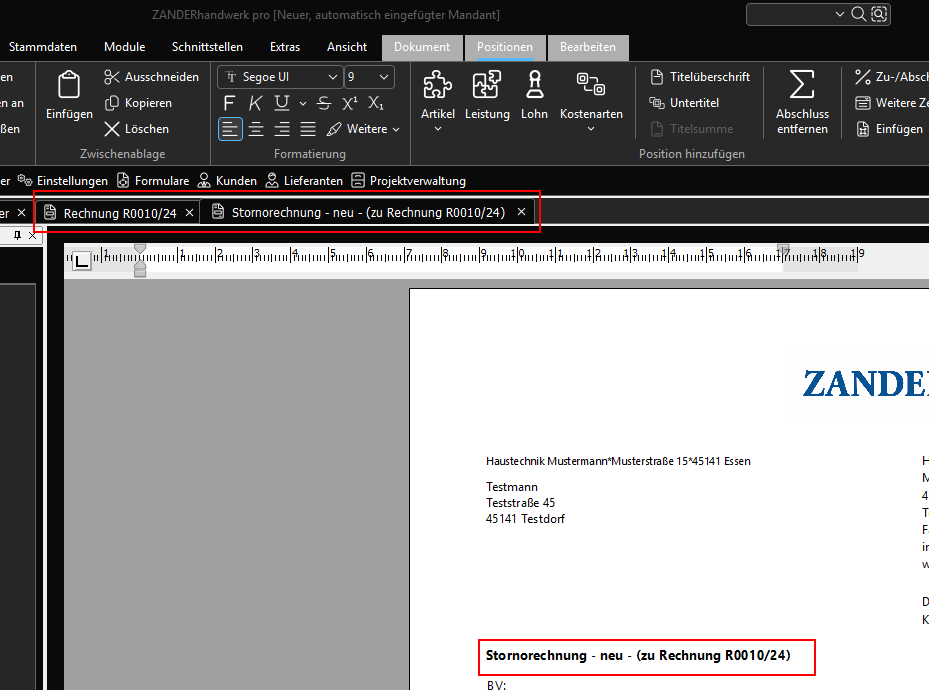Screen dimensions: 929x690
Task: Click the Artikel puzzle piece icon
Action: (x=437, y=85)
